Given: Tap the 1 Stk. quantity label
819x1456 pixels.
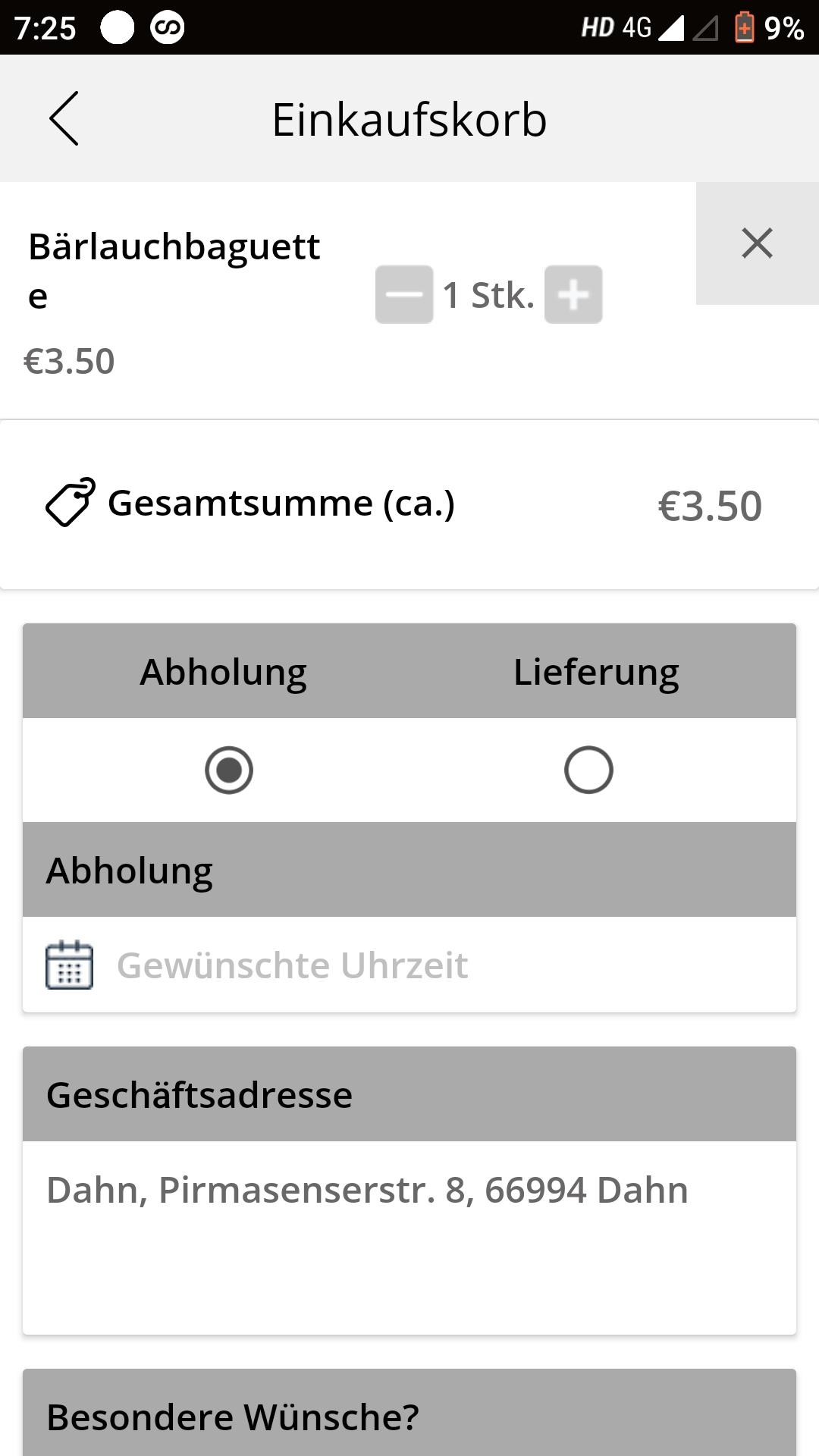Looking at the screenshot, I should (488, 295).
